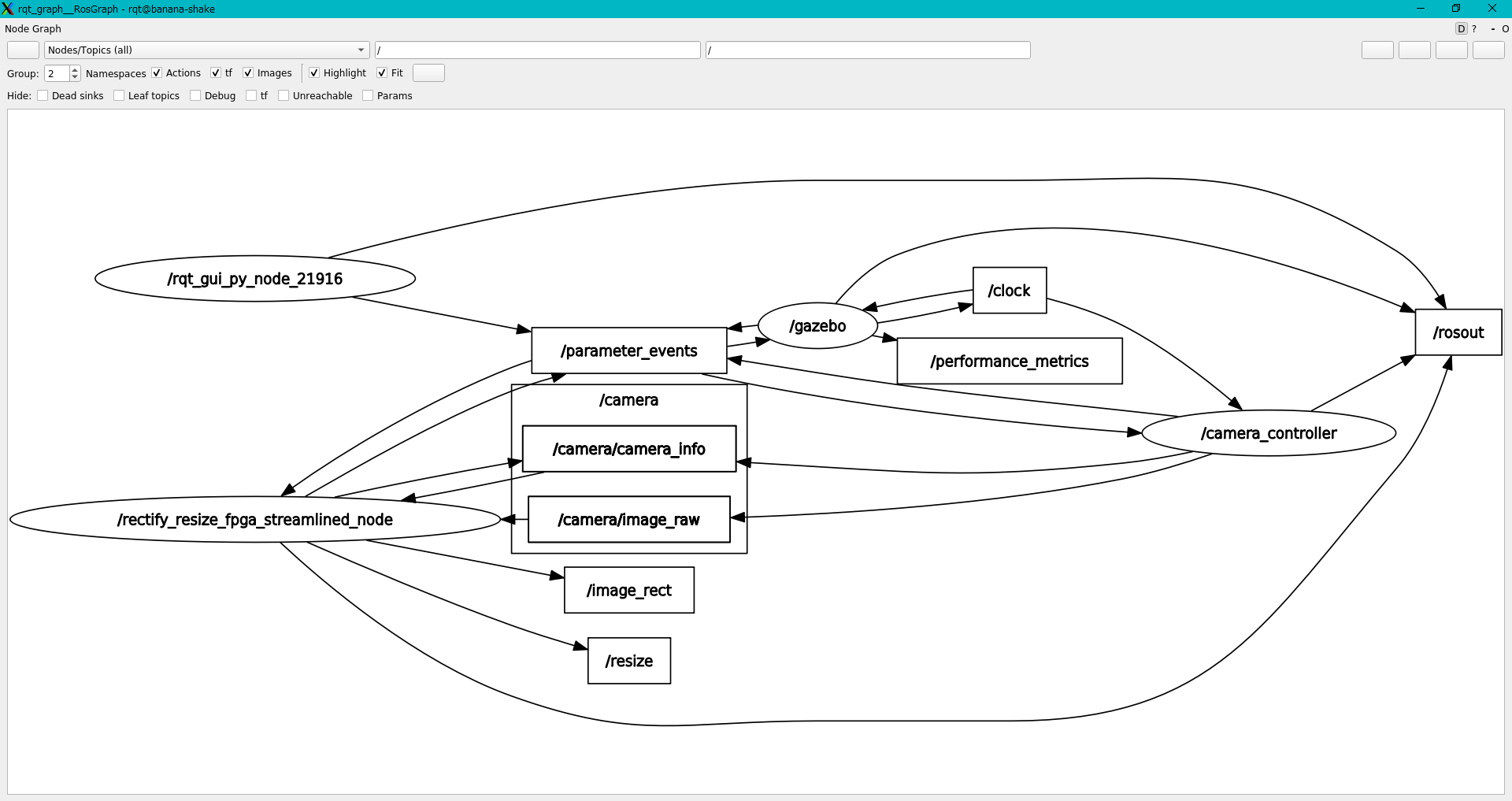
Task: Click the dash button in the Node Graph header
Action: coord(1492,28)
